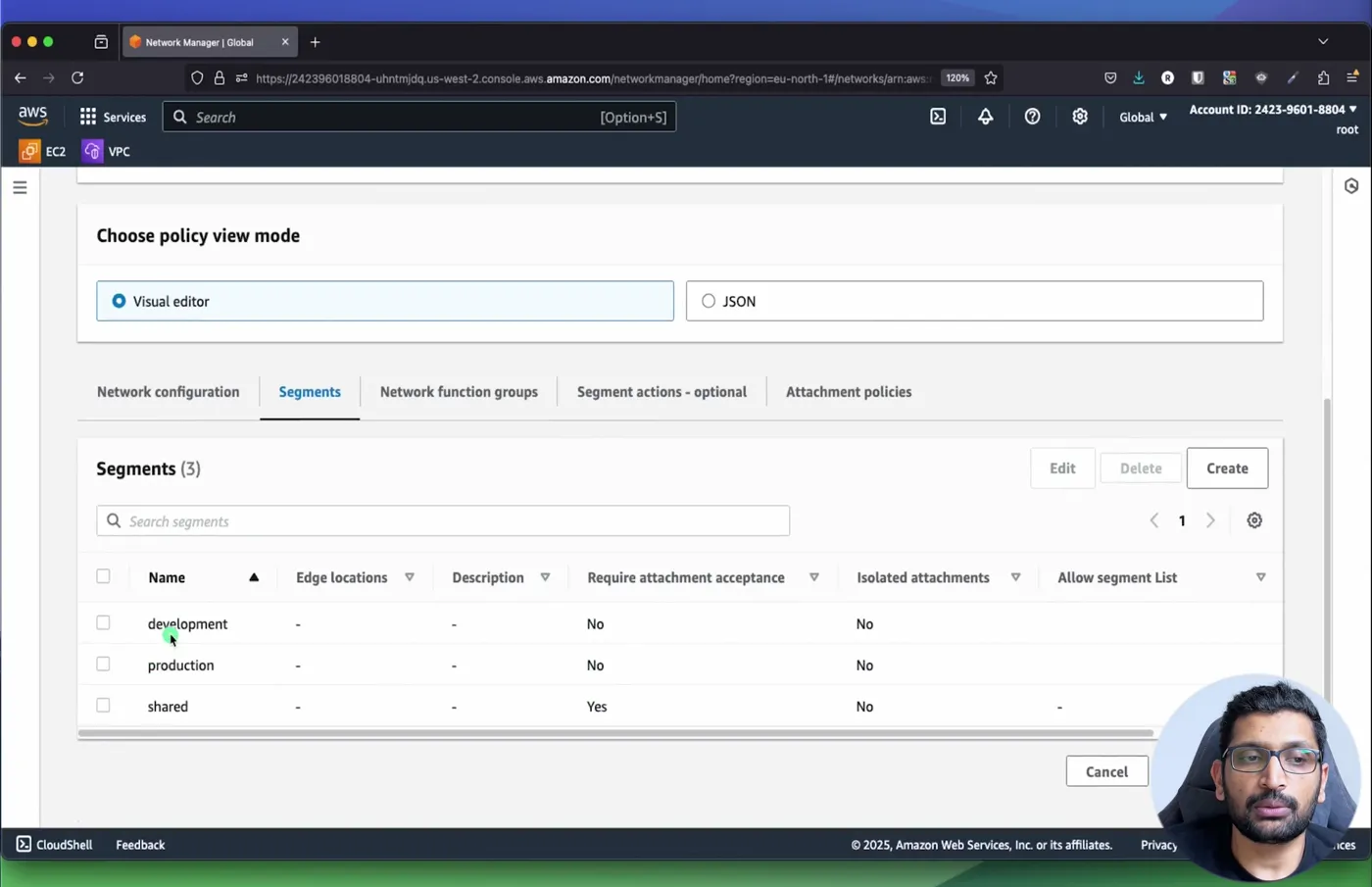Launch CloudShell from the top navigation icon
This screenshot has height=887, width=1372.
(938, 117)
